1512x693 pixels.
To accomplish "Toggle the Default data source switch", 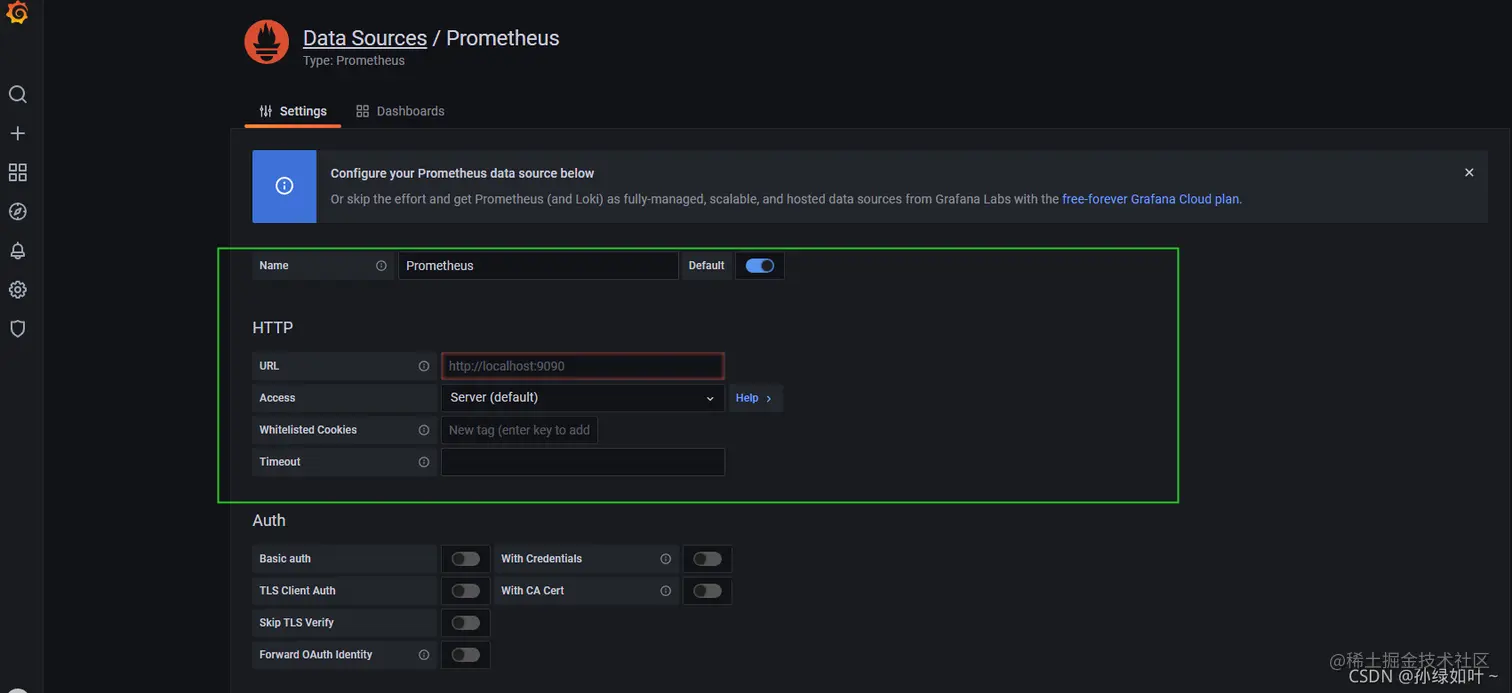I will (x=760, y=266).
